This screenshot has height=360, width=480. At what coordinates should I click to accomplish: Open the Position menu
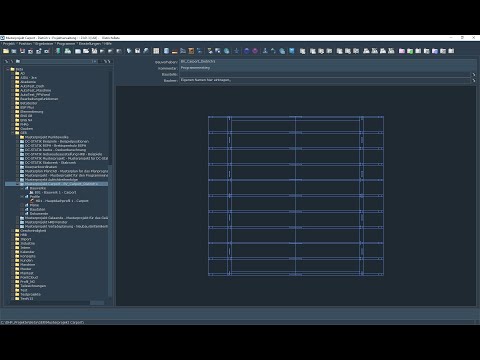click(25, 44)
